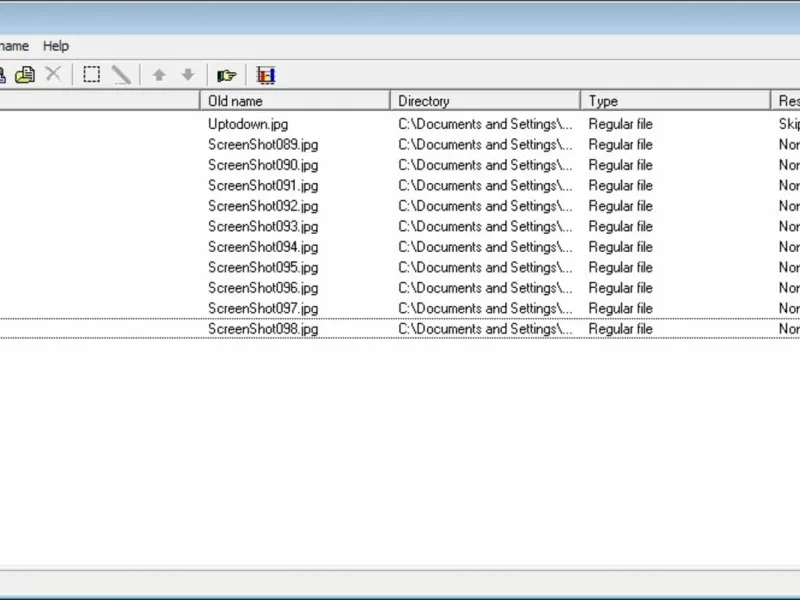Viewport: 800px width, 600px height.
Task: Click 'Regular file' type of ScreenShot096.jpg
Action: 620,288
